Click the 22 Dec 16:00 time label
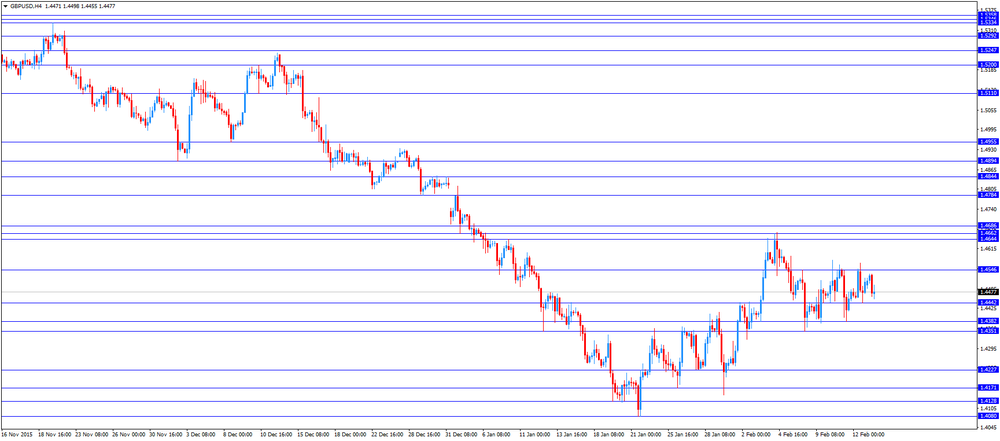Image resolution: width=1000 pixels, height=441 pixels. point(389,437)
